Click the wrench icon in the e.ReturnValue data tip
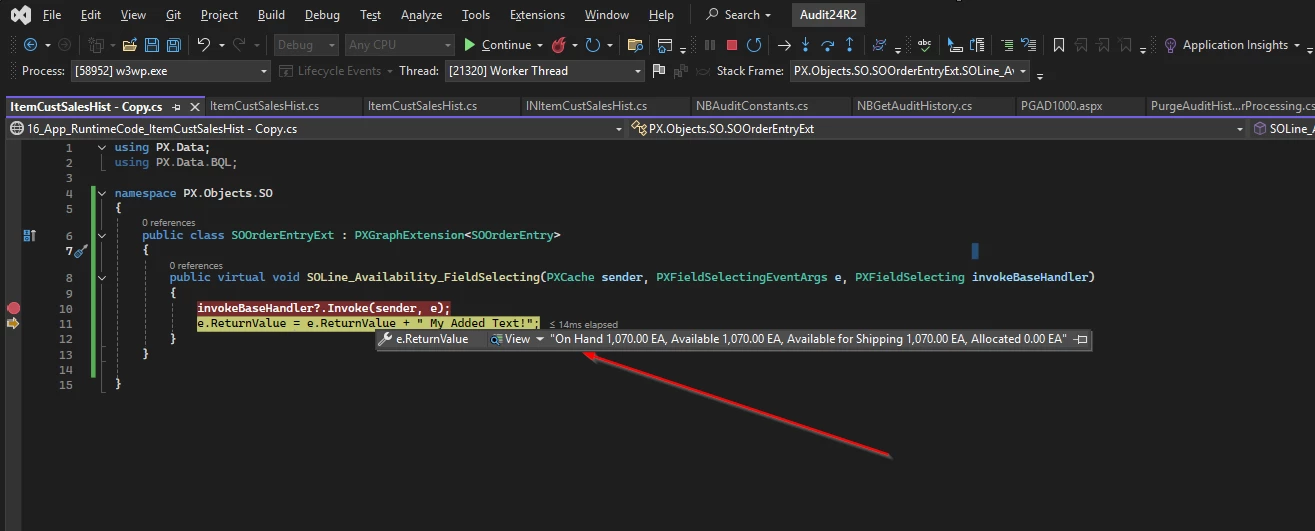The image size is (1315, 531). (385, 340)
